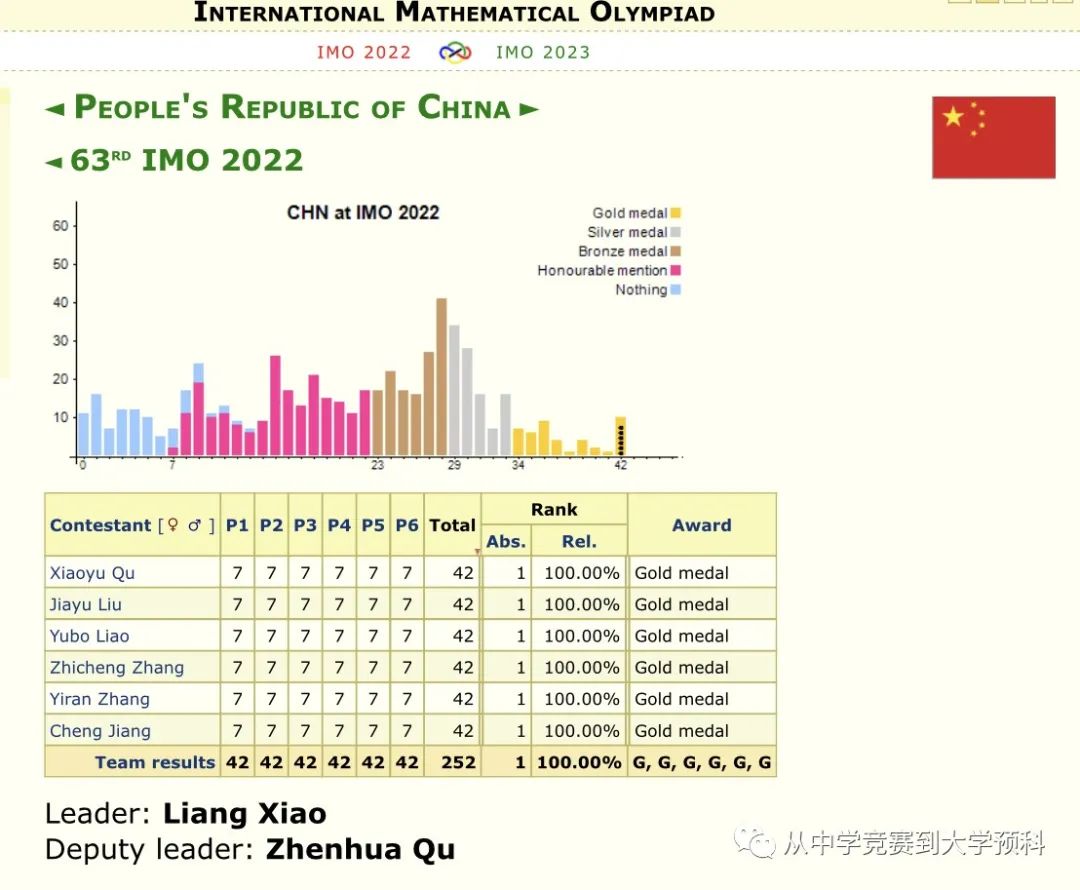This screenshot has height=890, width=1080.
Task: Go to previous year arrow before 63rd IMO
Action: (x=54, y=163)
